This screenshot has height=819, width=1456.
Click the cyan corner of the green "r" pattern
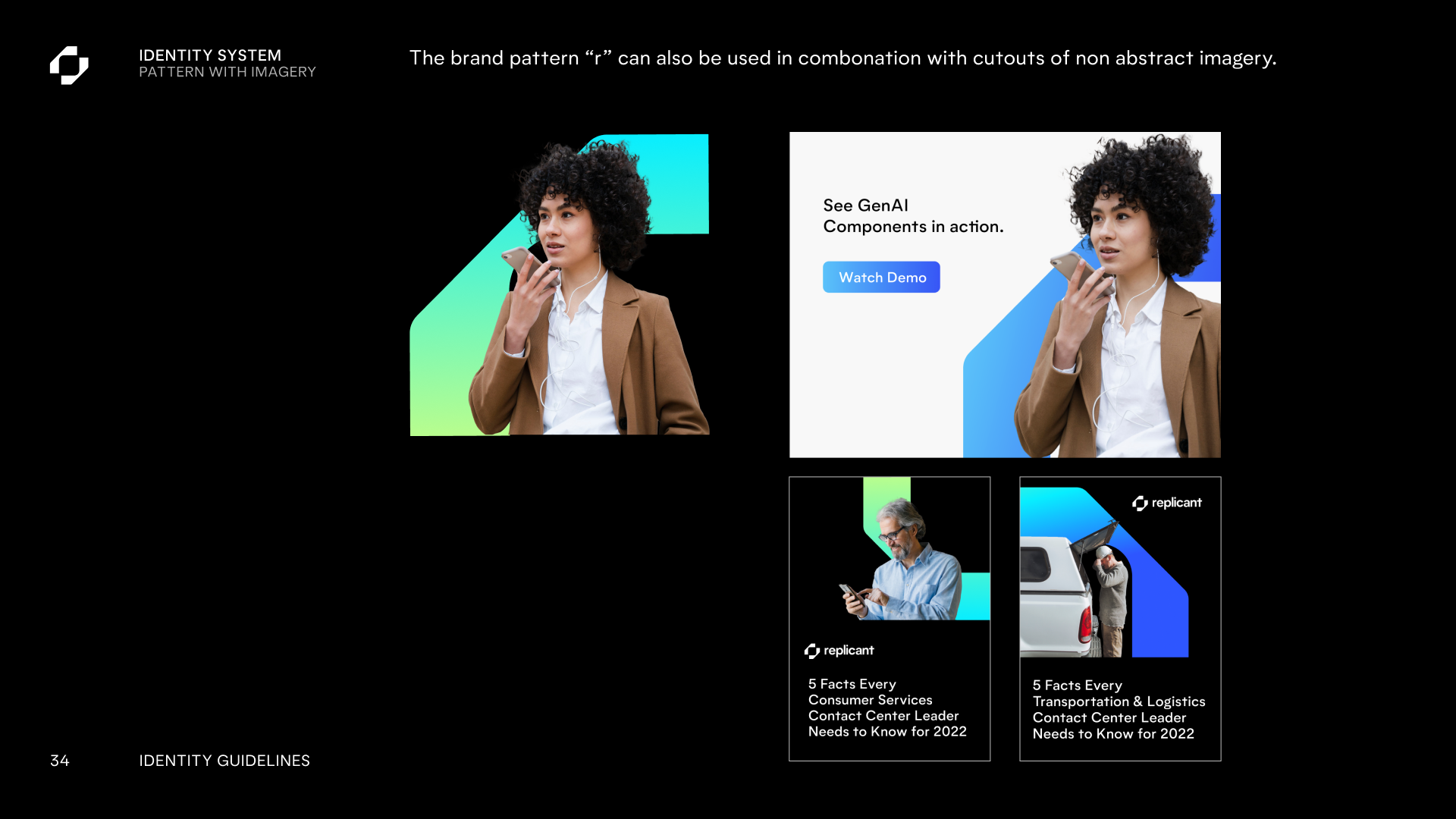pyautogui.click(x=675, y=182)
